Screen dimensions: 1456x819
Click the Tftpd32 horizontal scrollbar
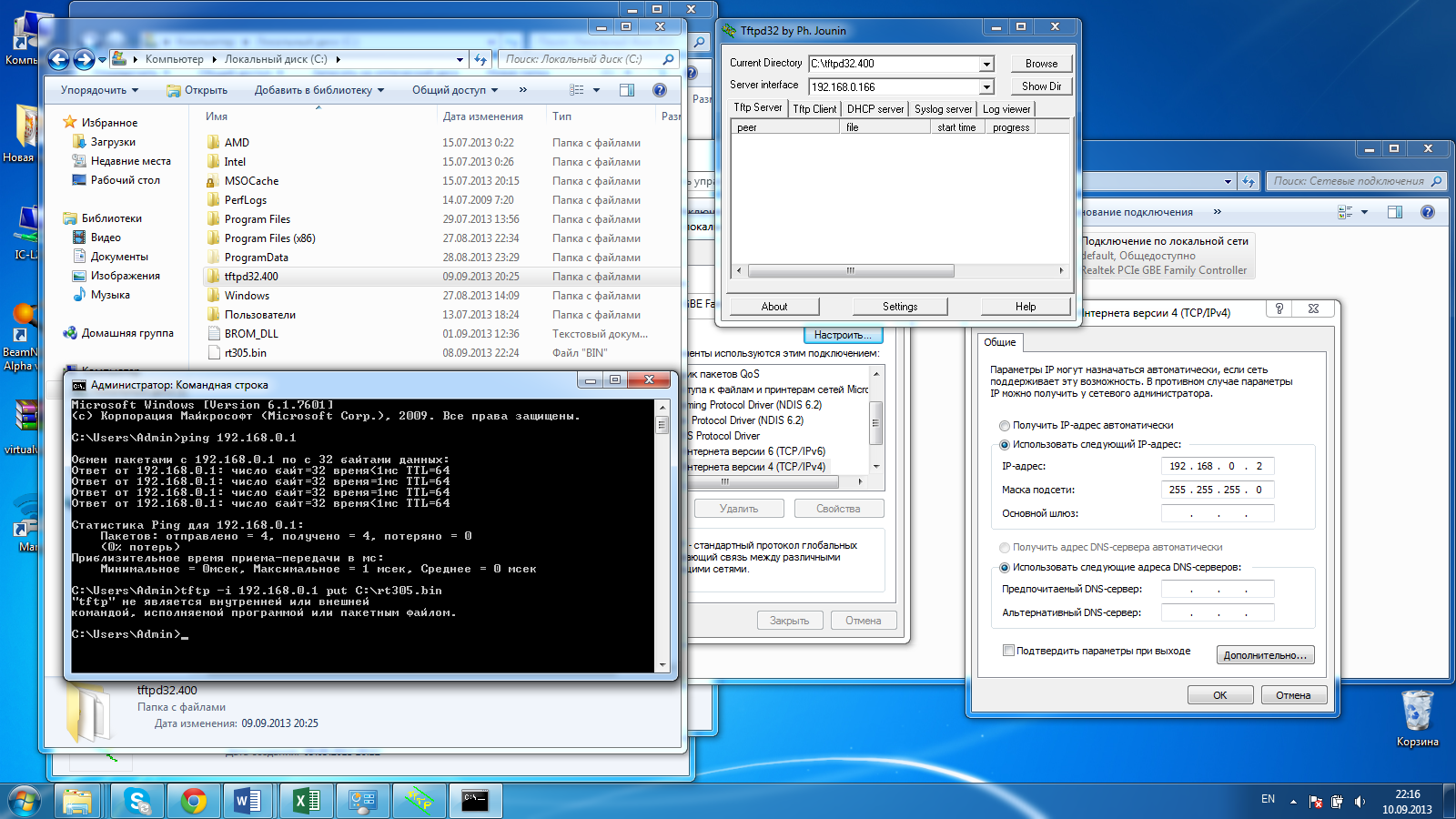pos(851,271)
